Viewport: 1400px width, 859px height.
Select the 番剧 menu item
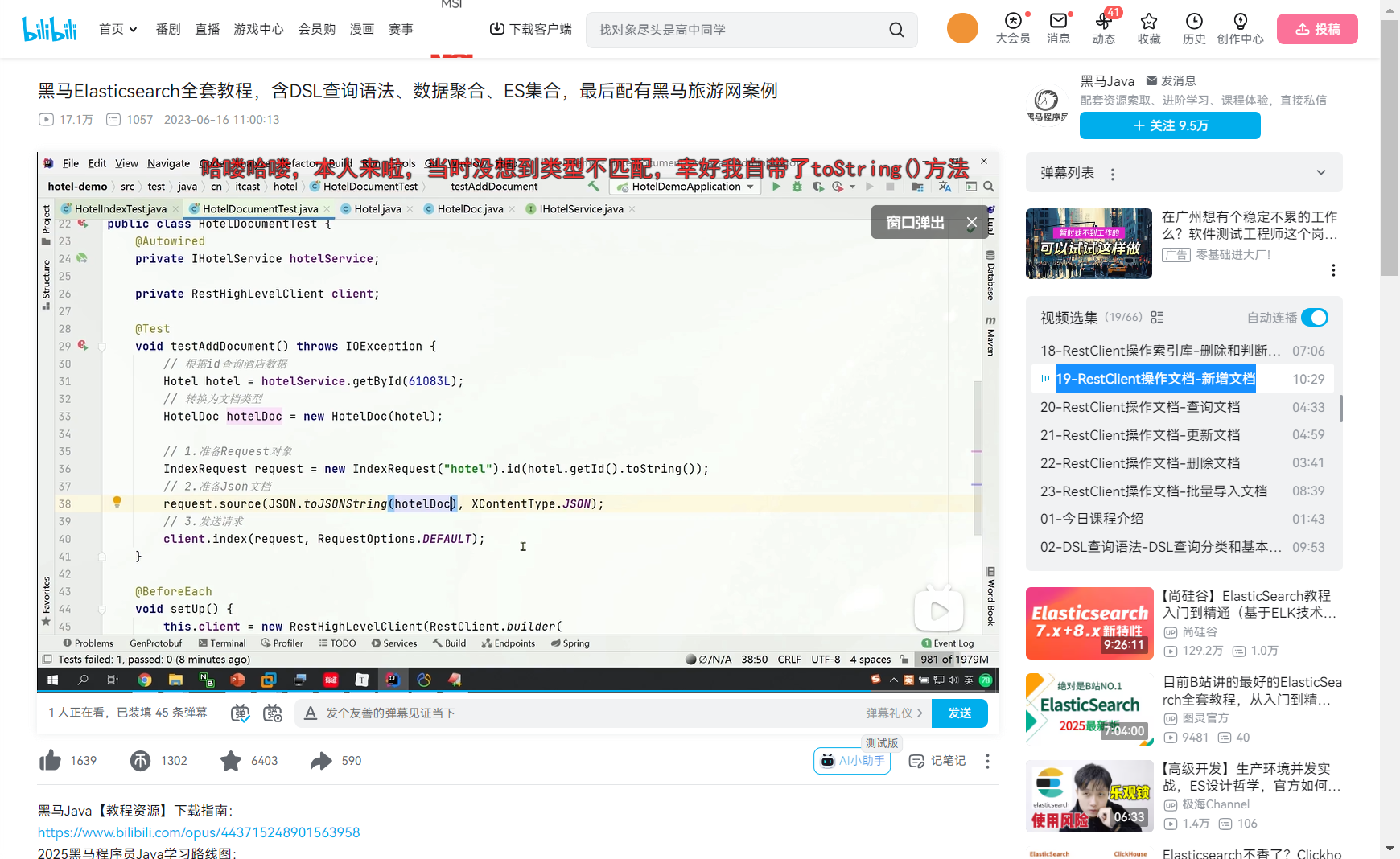coord(167,28)
